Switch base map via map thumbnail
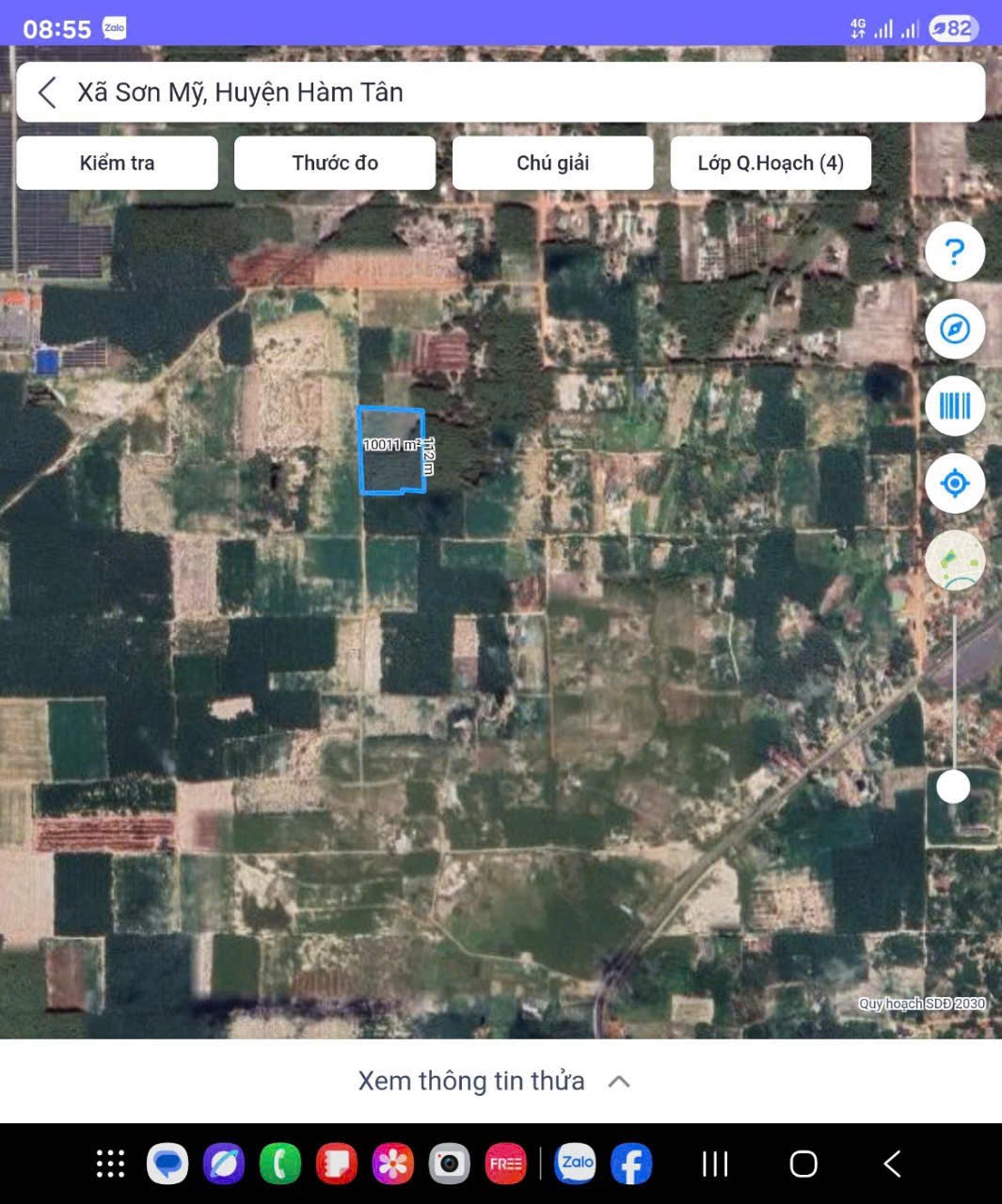The image size is (1002, 1204). pos(954,561)
